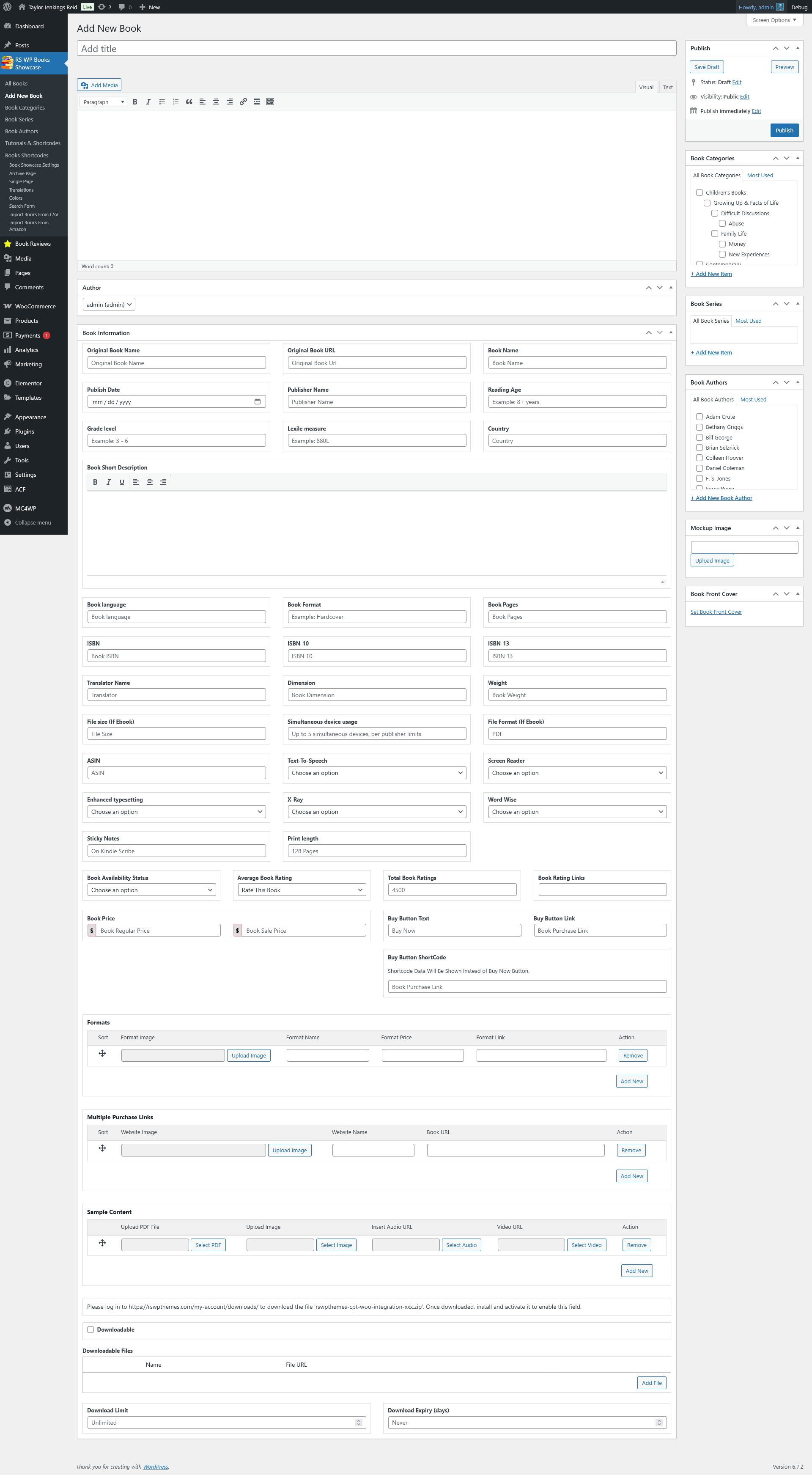Click the Italic formatting icon
Screen dimensions: 812x1475
[x=147, y=105]
